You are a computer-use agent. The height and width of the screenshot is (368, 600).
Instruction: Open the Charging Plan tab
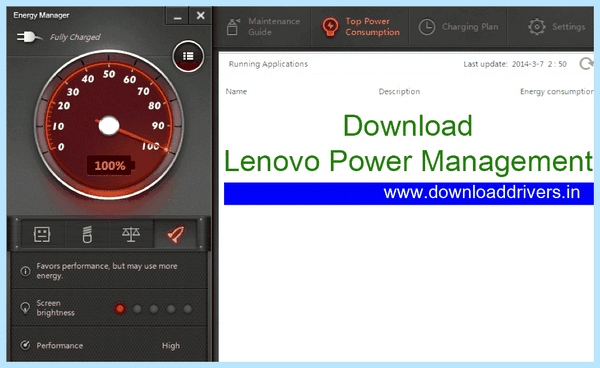coord(458,27)
